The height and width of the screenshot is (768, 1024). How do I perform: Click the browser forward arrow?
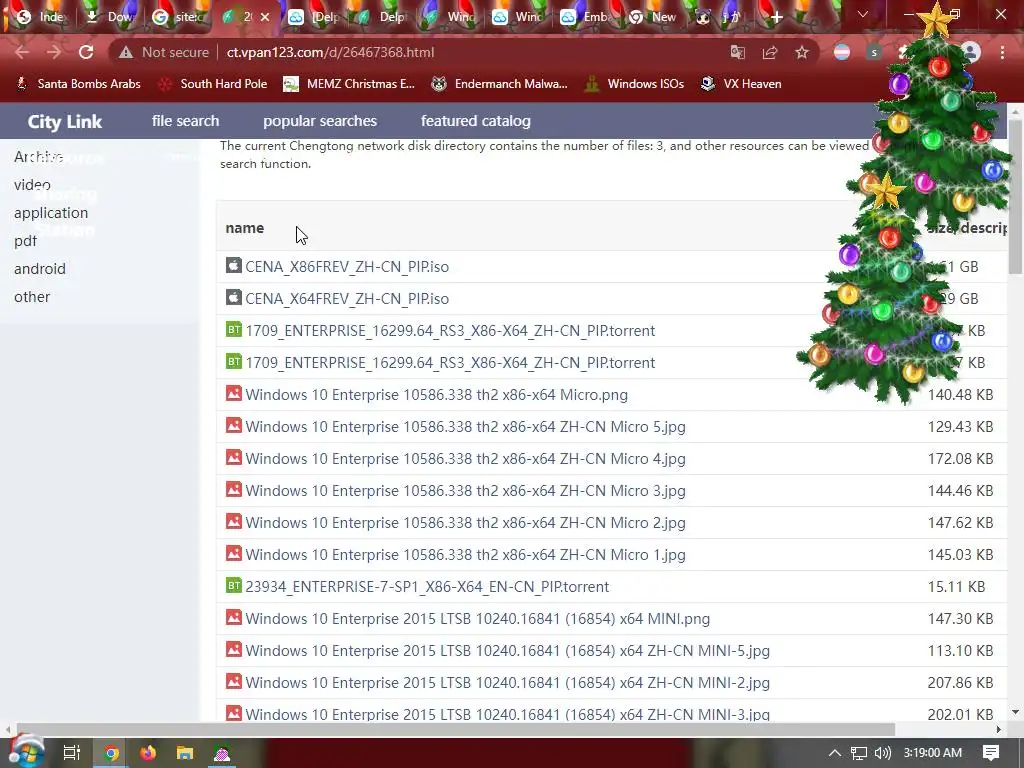(54, 52)
